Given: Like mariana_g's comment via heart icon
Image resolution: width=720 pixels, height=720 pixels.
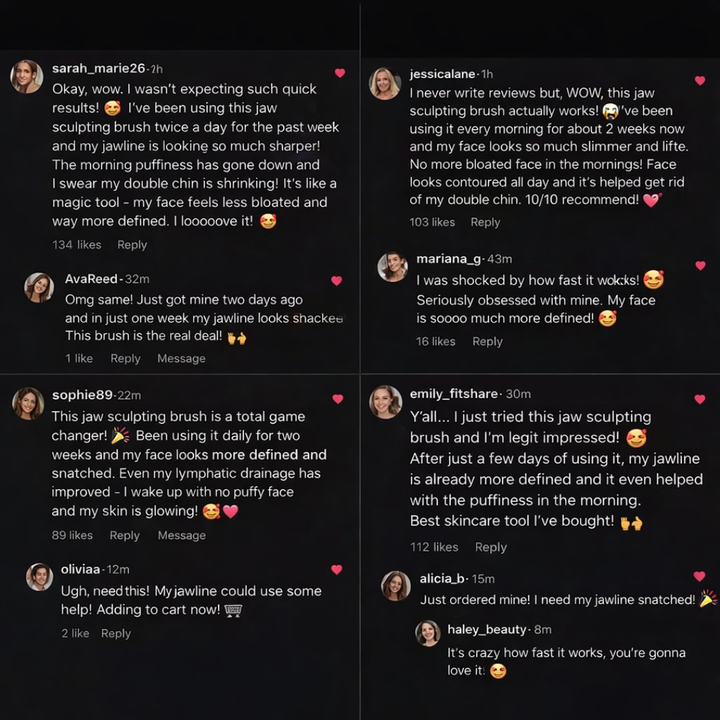Looking at the screenshot, I should (700, 266).
